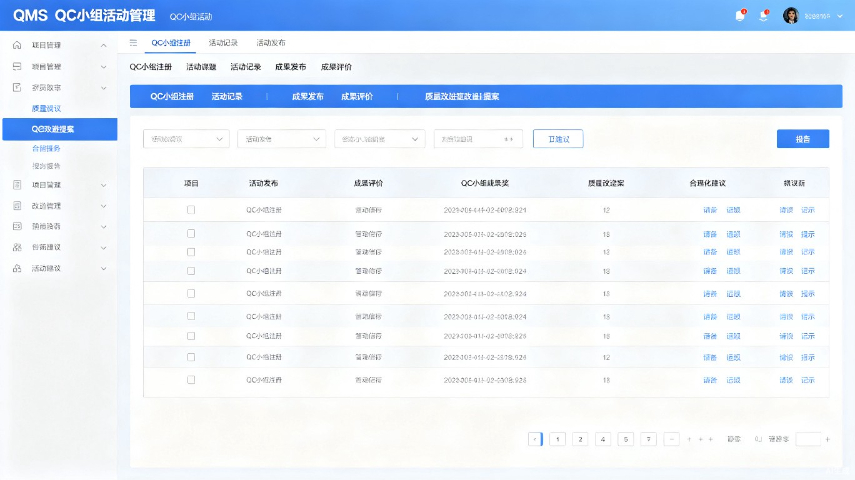Click the QMS QC小组活动管理 title in the header

pos(84,15)
